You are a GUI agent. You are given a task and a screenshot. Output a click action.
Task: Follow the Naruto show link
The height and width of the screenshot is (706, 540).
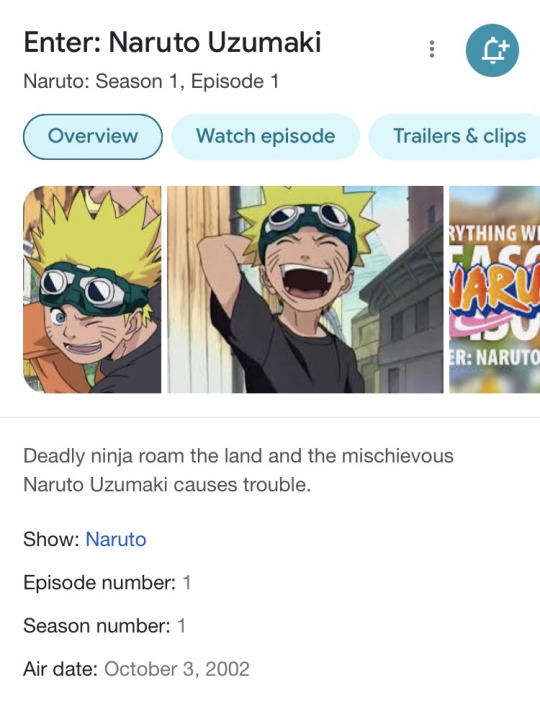click(x=116, y=539)
